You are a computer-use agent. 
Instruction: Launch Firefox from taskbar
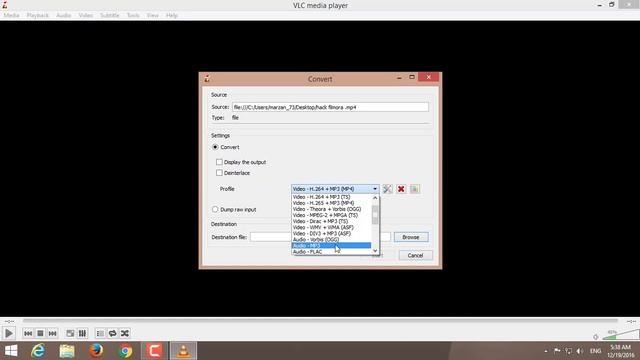pos(96,351)
